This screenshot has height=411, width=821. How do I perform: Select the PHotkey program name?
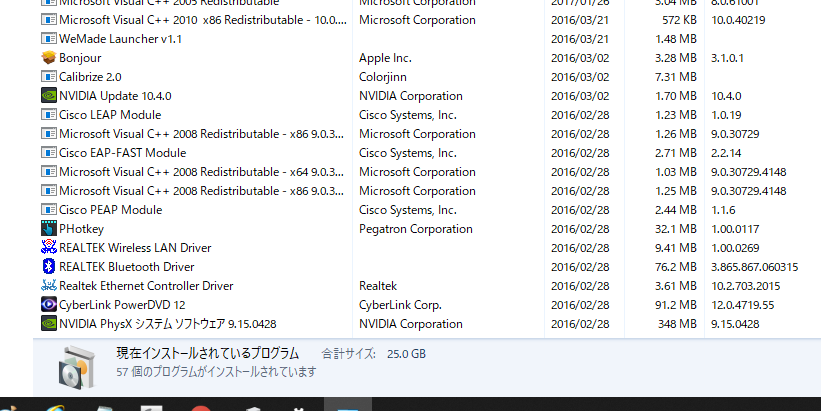point(81,229)
